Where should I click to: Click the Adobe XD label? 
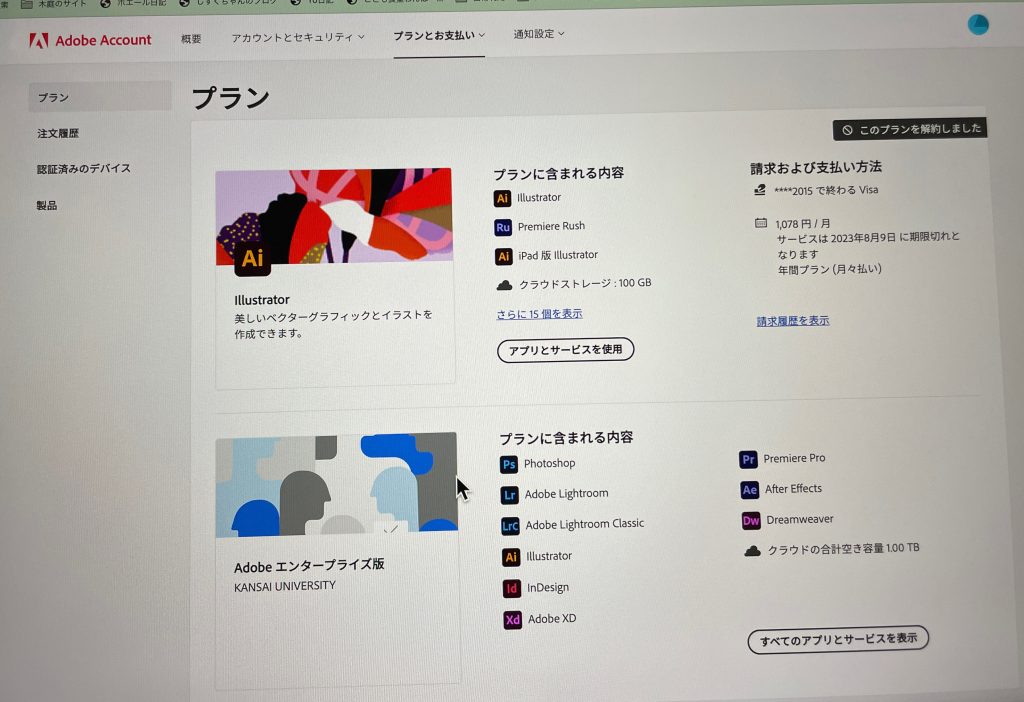pos(552,619)
